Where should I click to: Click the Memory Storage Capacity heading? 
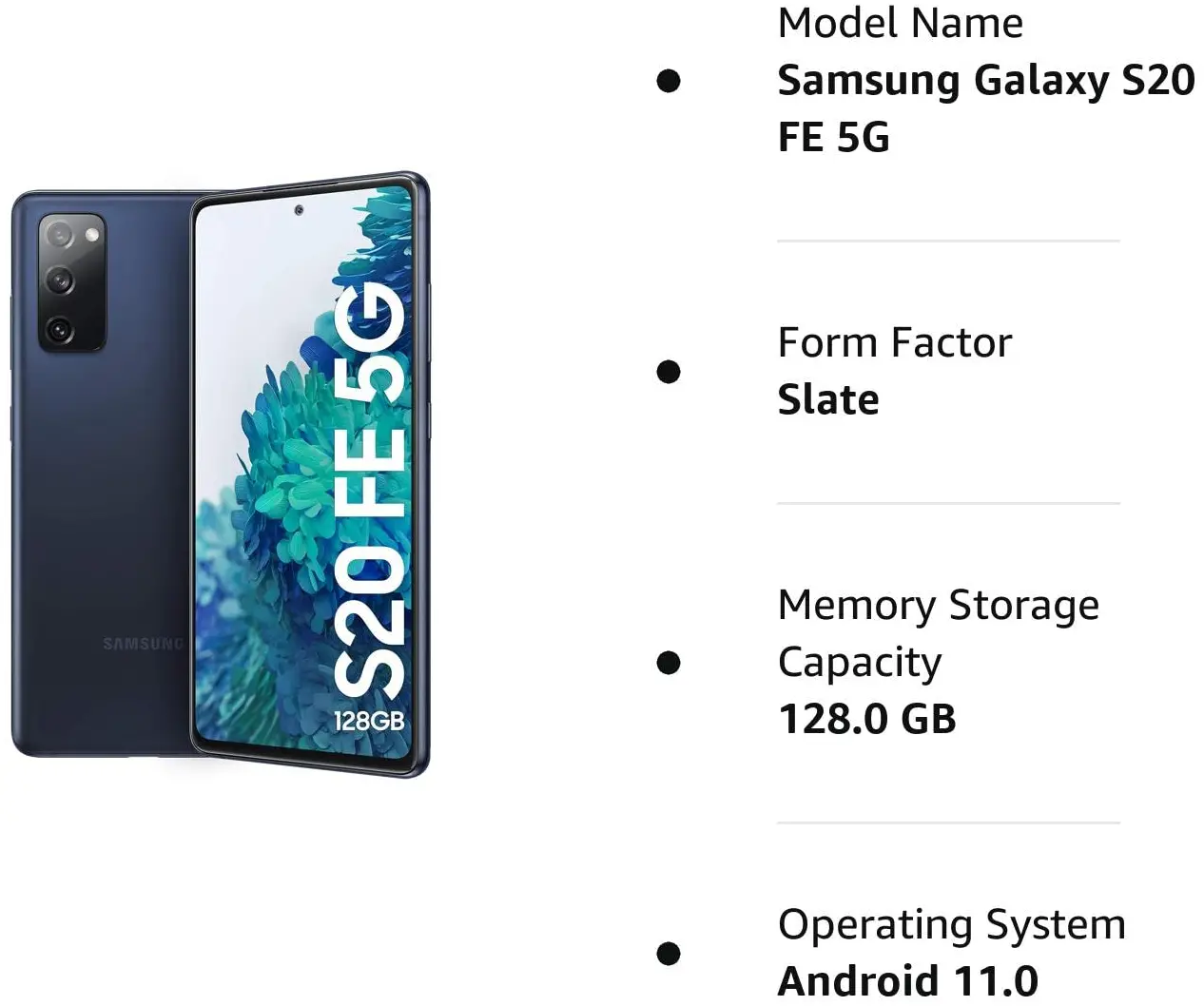pyautogui.click(x=938, y=633)
